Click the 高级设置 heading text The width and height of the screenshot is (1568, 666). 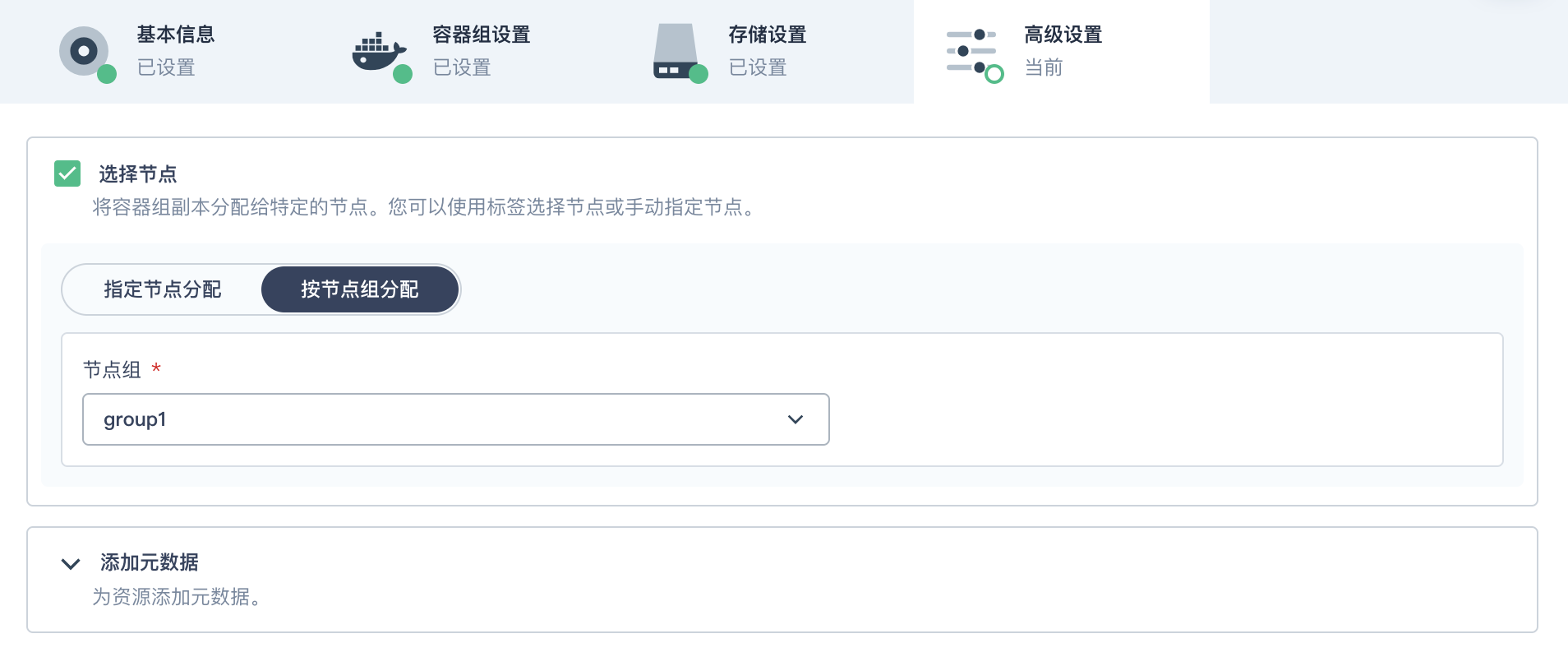tap(1063, 35)
